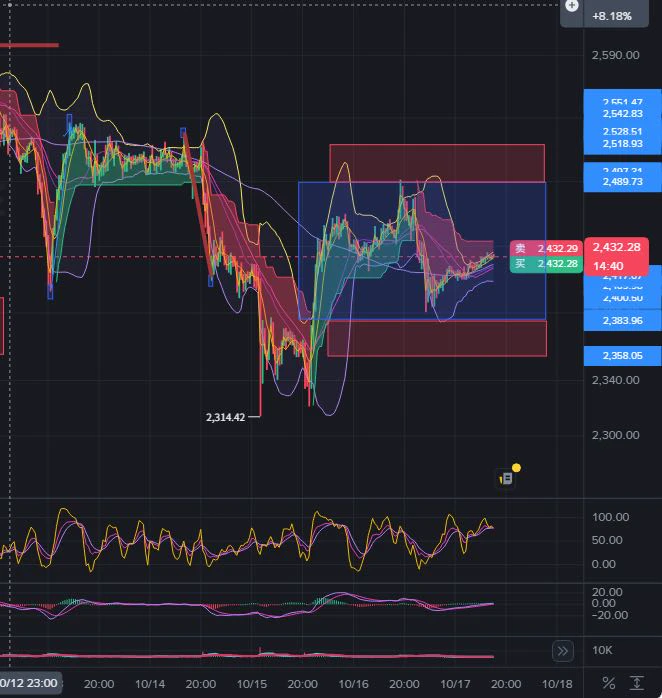
Task: Click the red sell price 2,432.29 button
Action: [x=546, y=248]
